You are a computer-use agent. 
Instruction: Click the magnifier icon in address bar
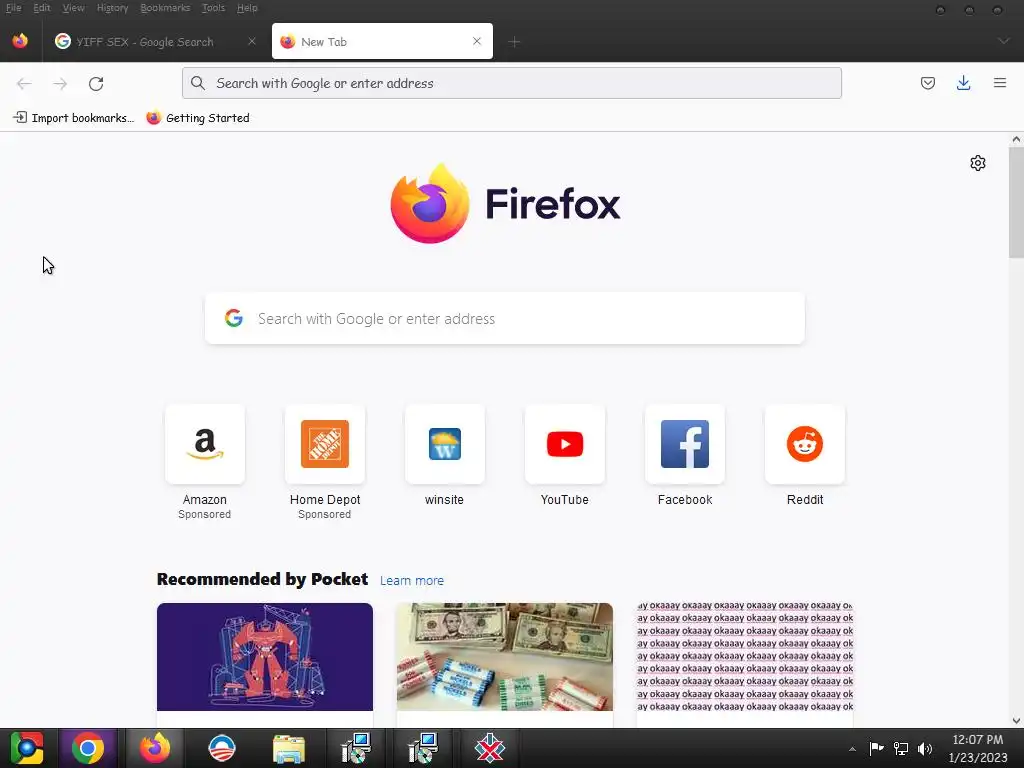coord(198,83)
